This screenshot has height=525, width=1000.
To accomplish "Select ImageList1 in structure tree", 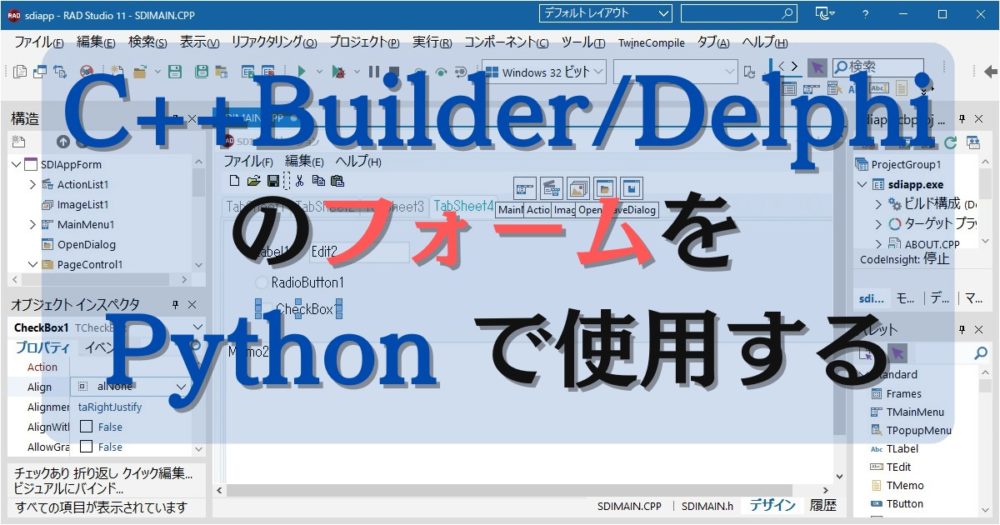I will (x=82, y=205).
